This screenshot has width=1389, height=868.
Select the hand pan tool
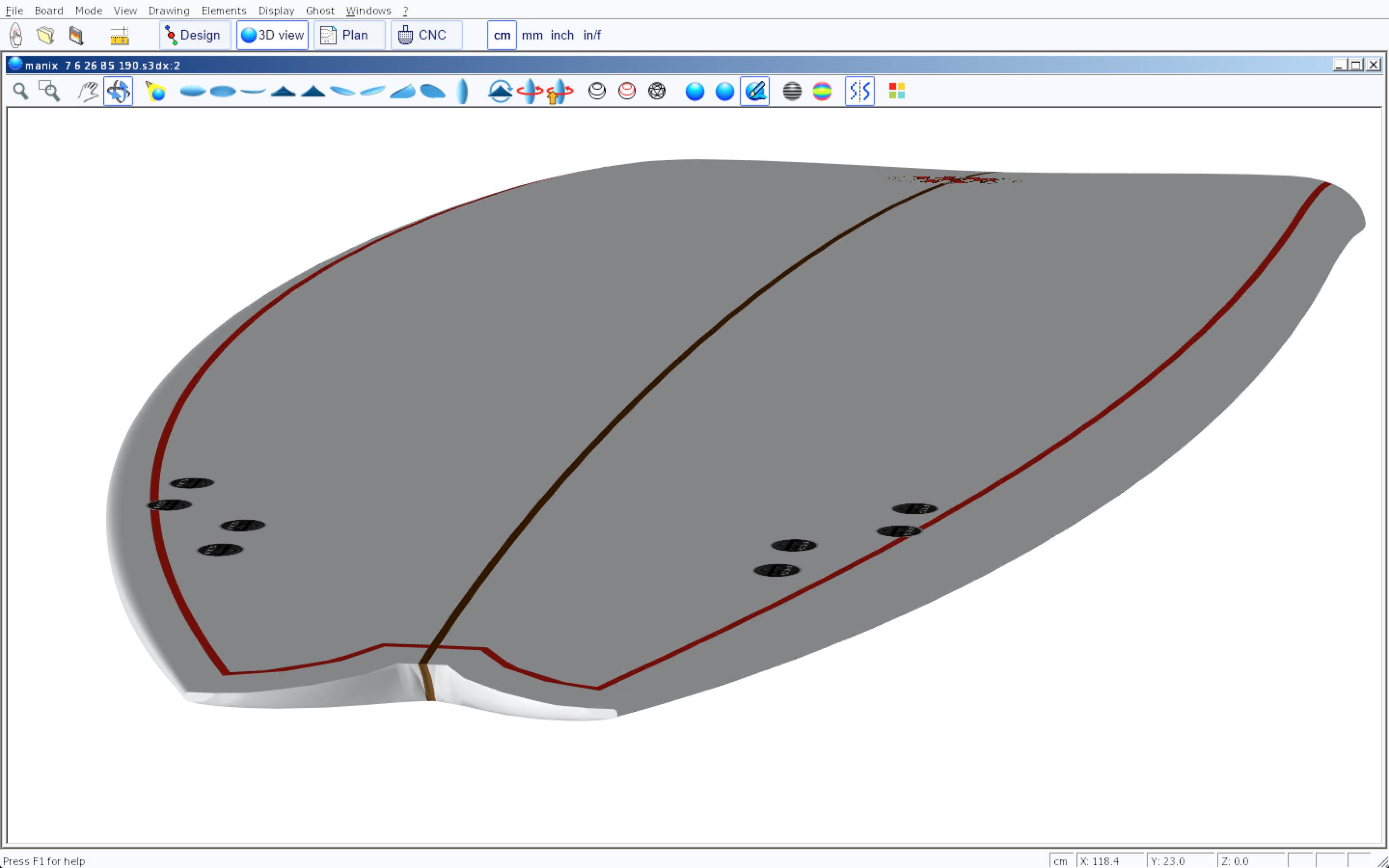88,91
